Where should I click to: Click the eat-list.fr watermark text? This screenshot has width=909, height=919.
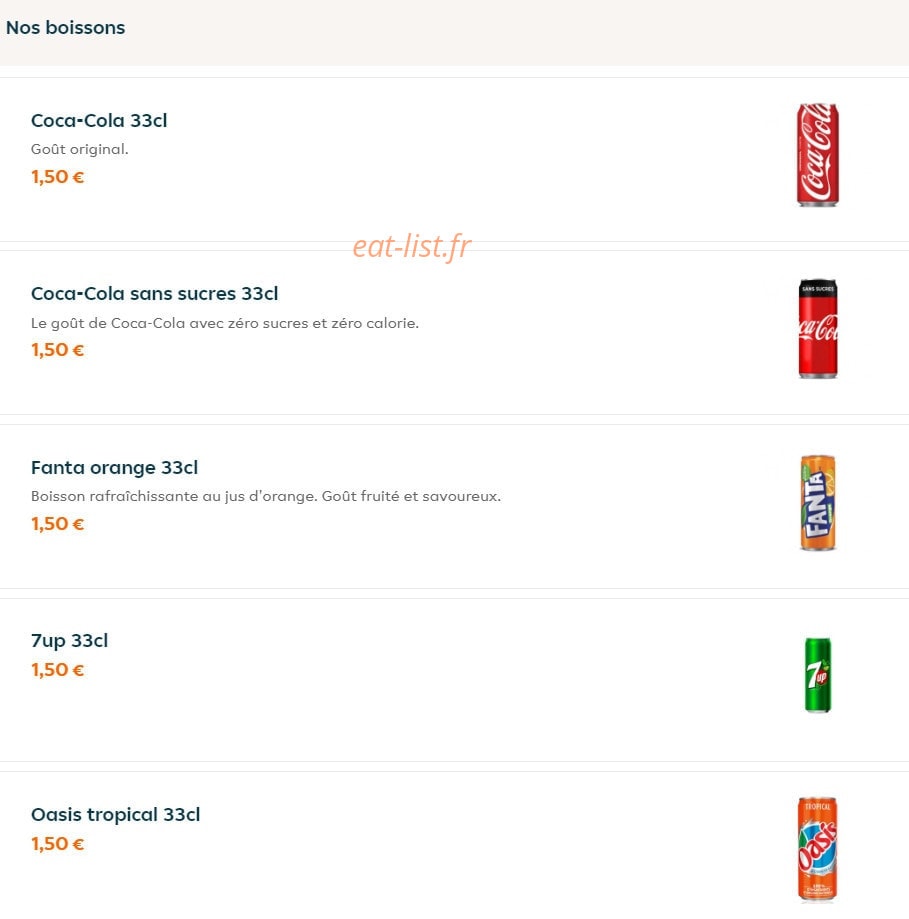click(x=411, y=246)
